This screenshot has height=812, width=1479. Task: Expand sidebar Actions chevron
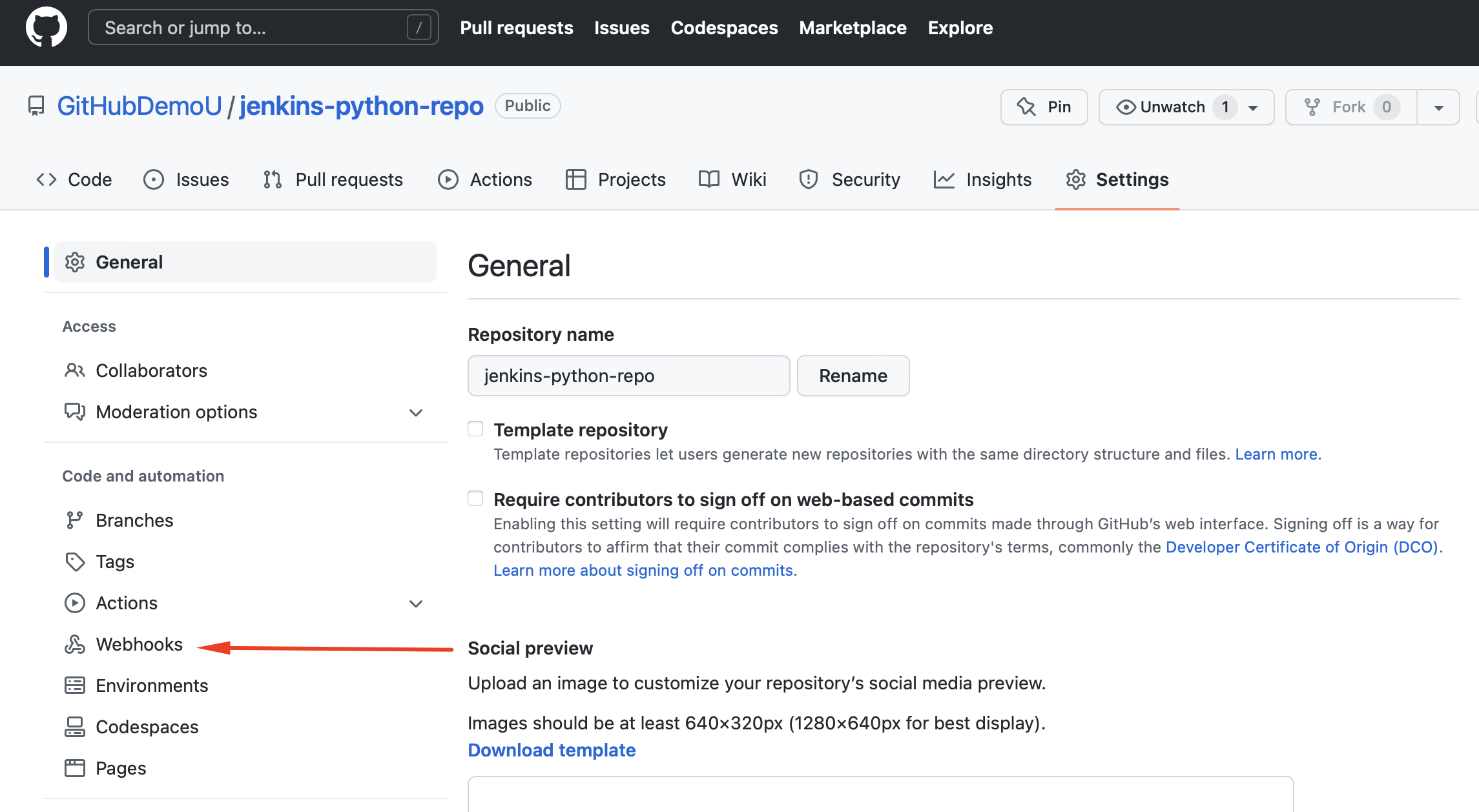click(416, 604)
